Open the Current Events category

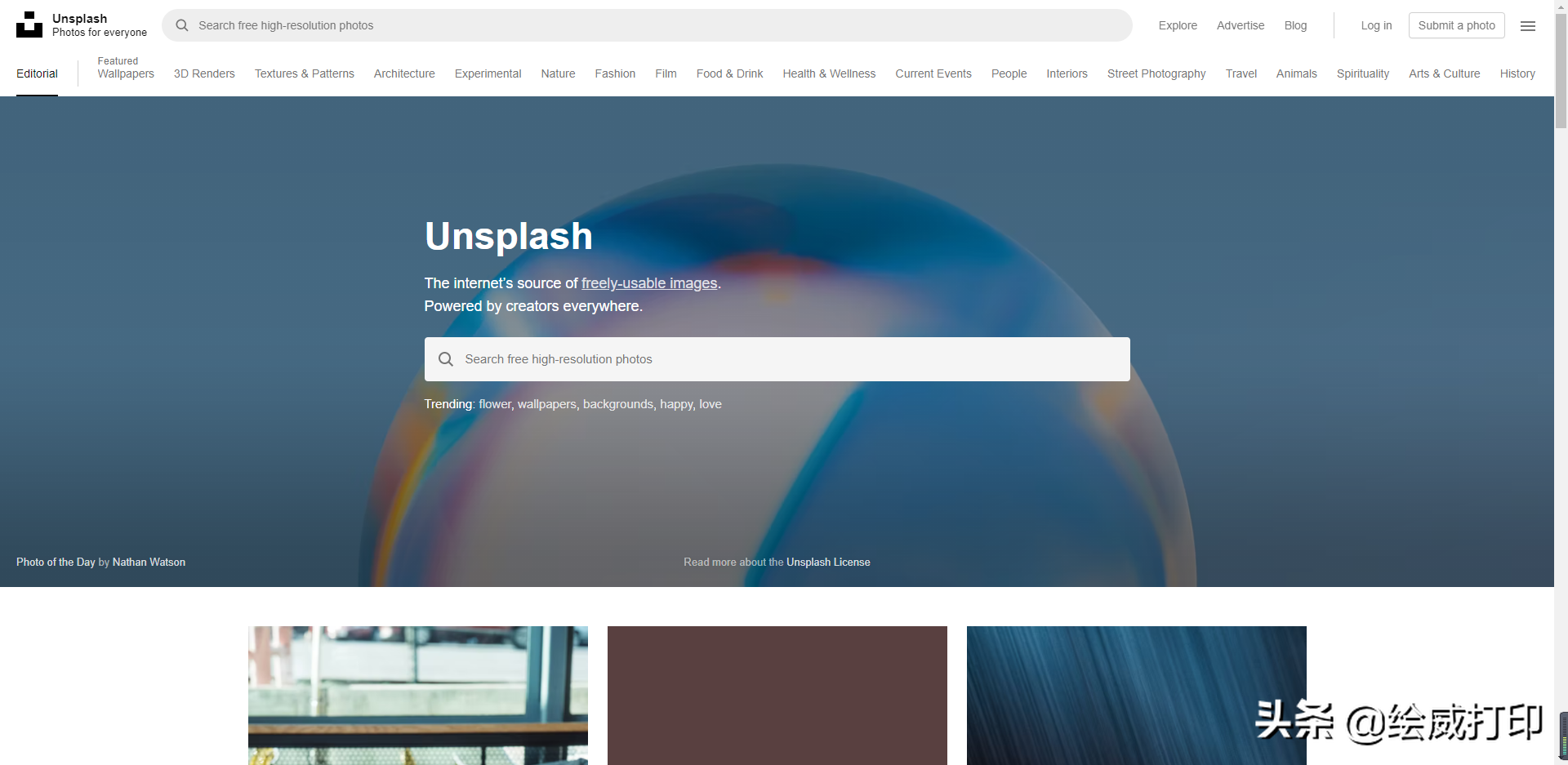pyautogui.click(x=933, y=73)
